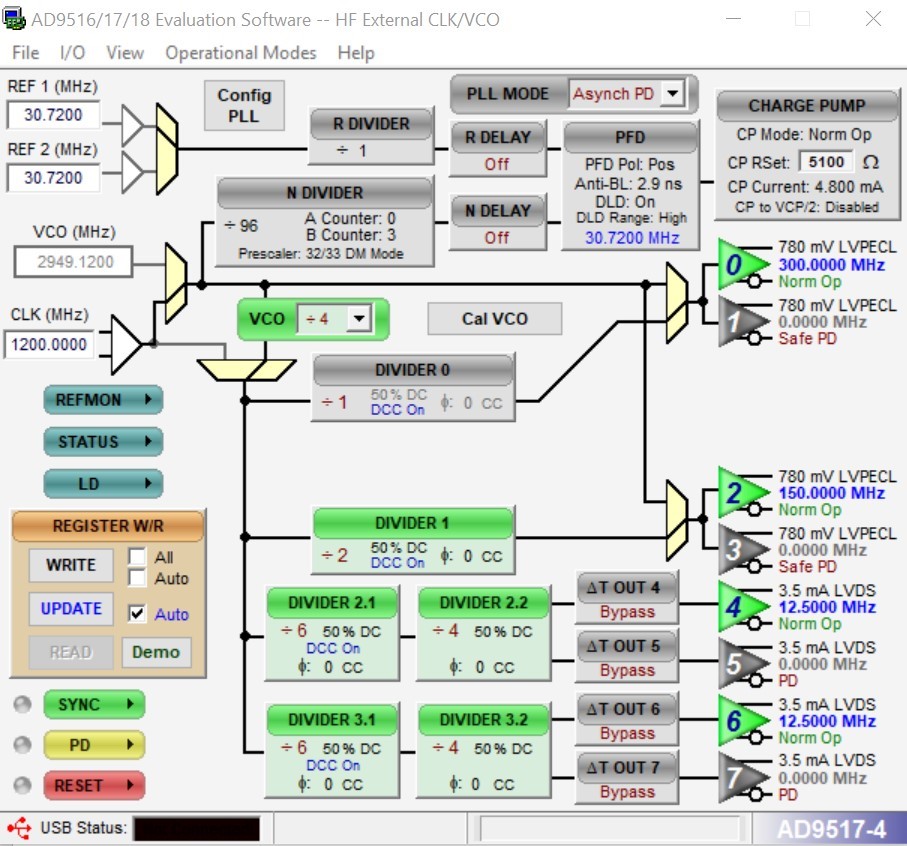This screenshot has height=846, width=907.
Task: Open the VCO divider ÷4 dropdown
Action: [359, 318]
